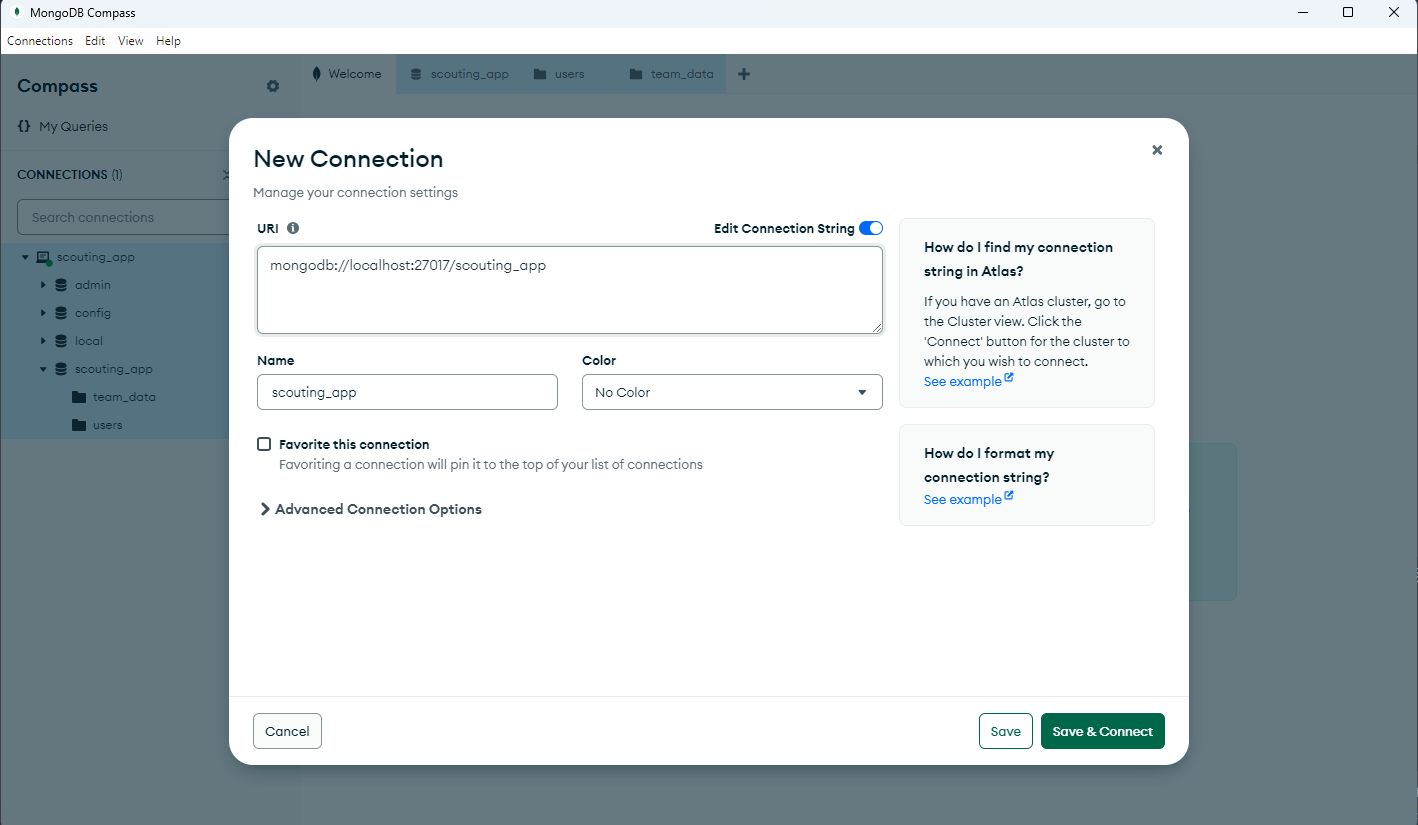Click the Cancel button

coord(287,731)
